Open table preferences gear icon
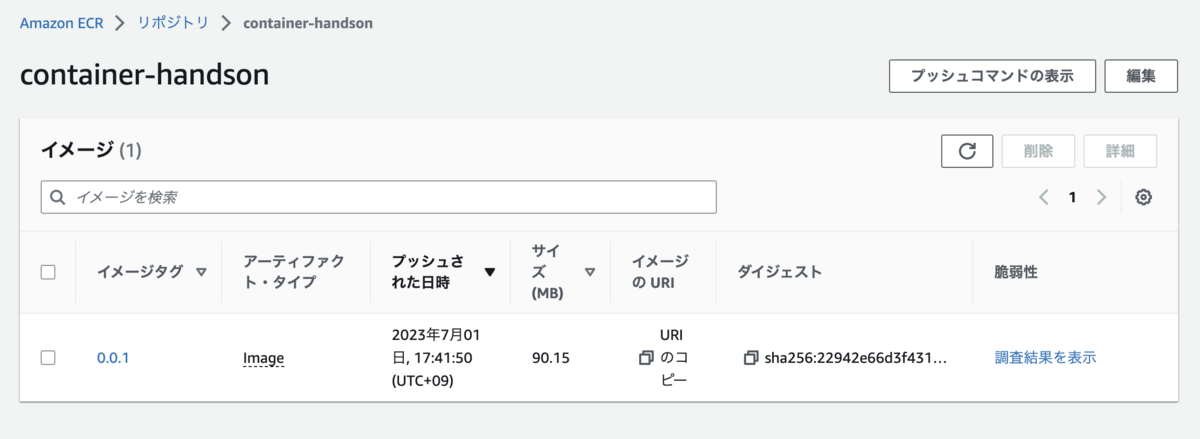The height and width of the screenshot is (439, 1200). (1144, 198)
